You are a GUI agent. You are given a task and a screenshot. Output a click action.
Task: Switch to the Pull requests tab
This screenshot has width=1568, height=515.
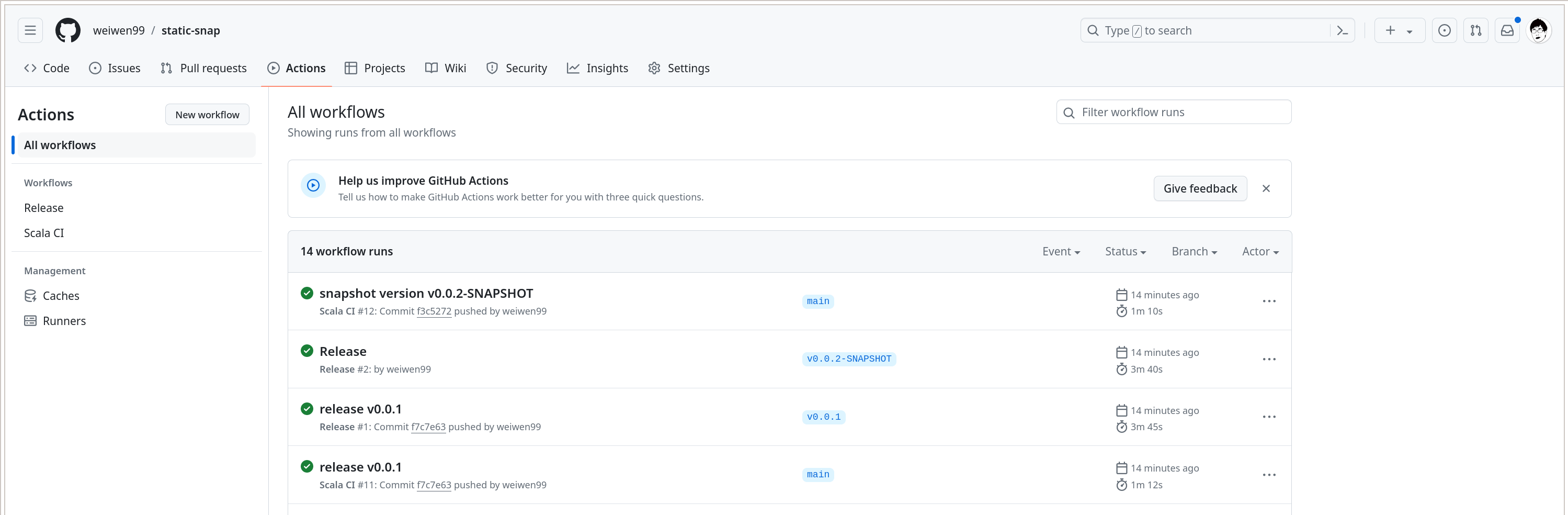click(x=203, y=68)
